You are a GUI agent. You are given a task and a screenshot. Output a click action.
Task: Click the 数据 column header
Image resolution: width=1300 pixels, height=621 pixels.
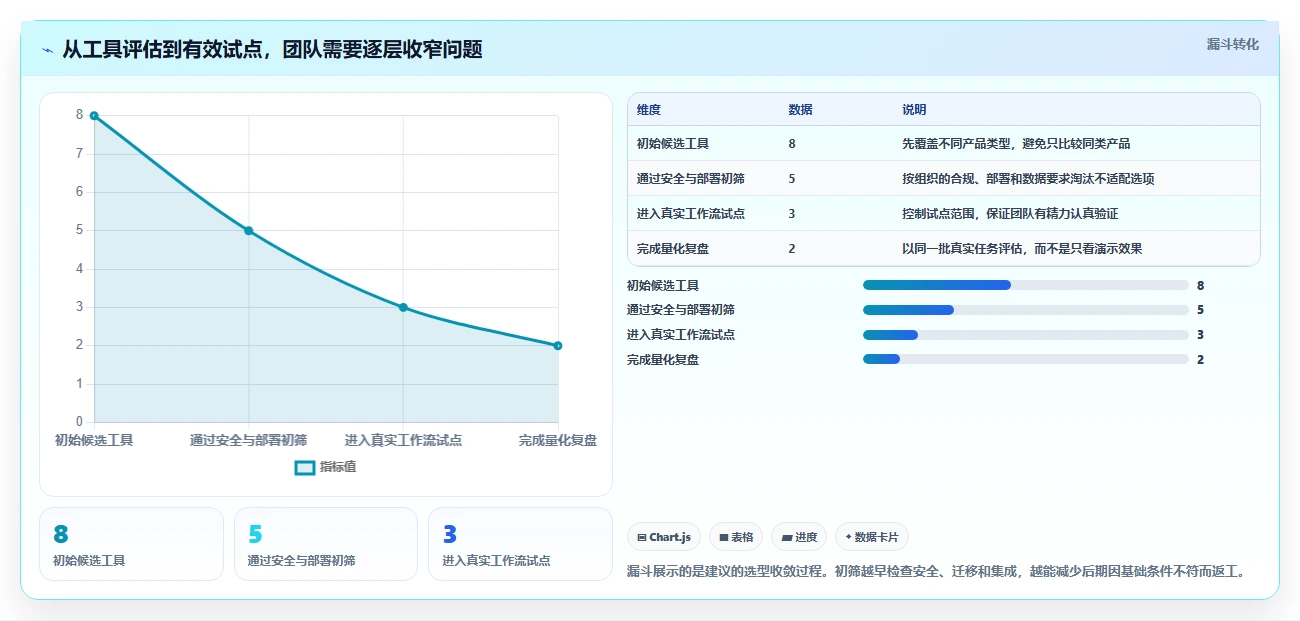pos(800,110)
